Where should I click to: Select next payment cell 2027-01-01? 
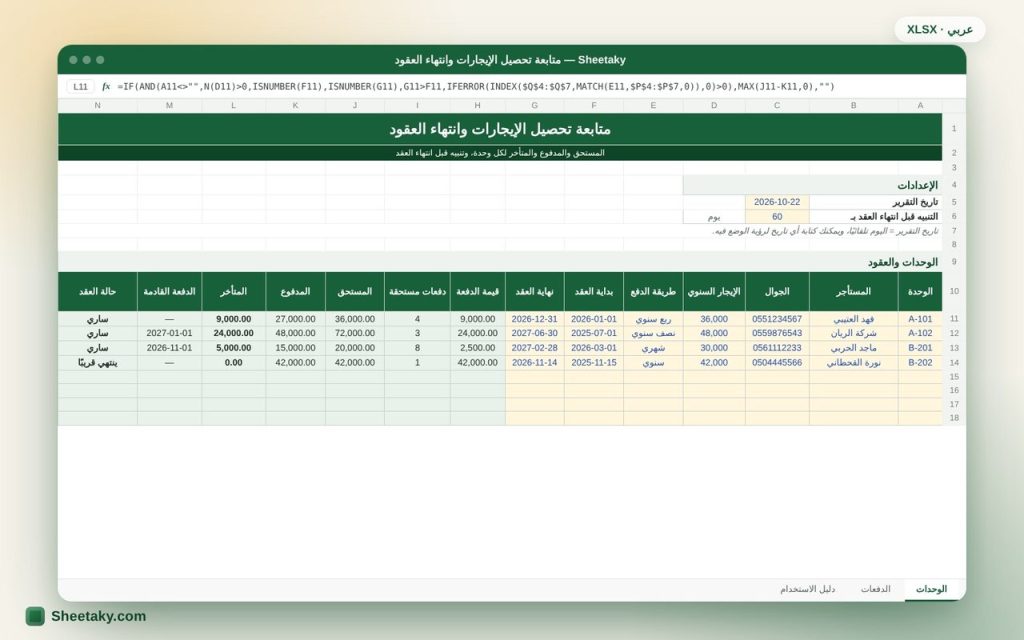169,333
